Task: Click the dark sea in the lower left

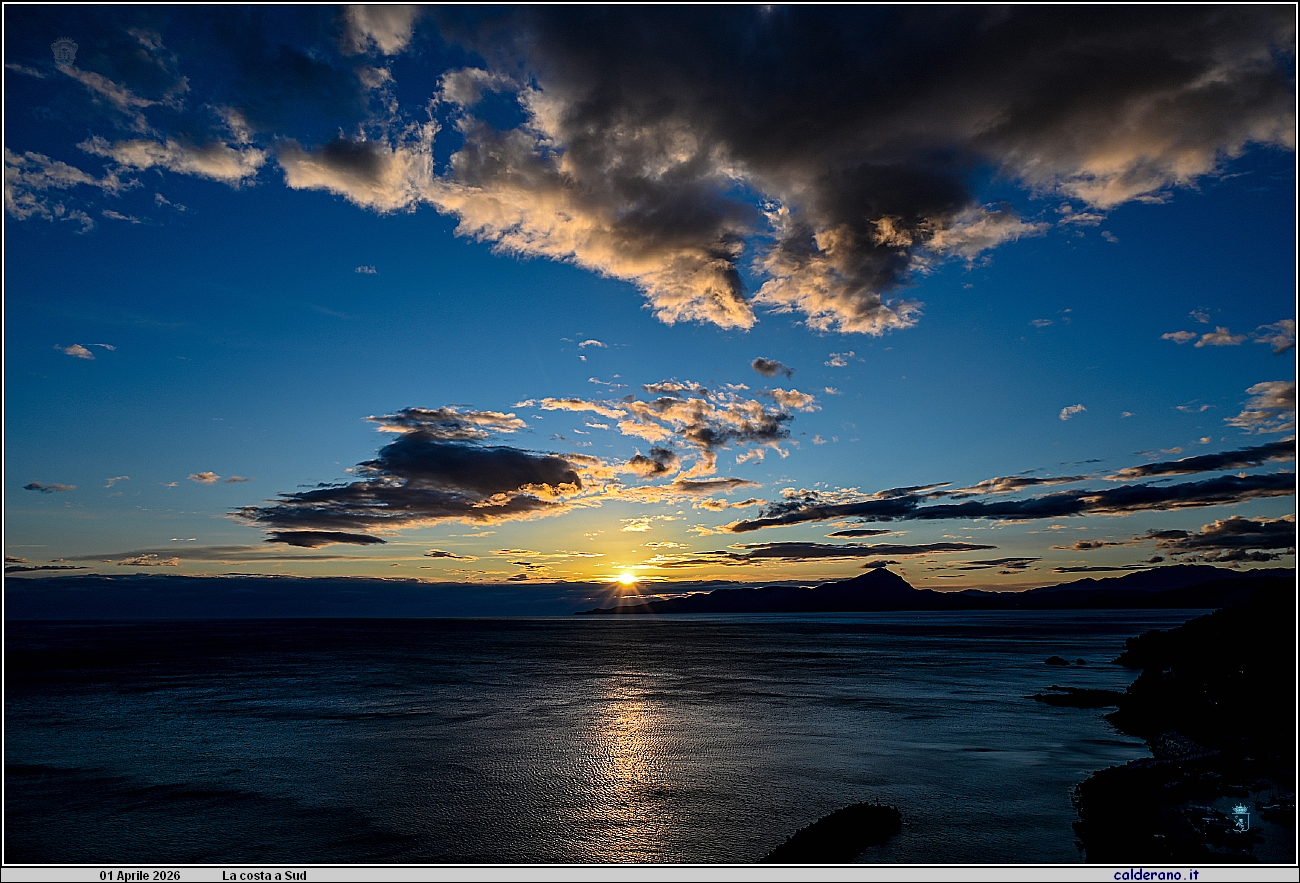Action: click(x=200, y=760)
